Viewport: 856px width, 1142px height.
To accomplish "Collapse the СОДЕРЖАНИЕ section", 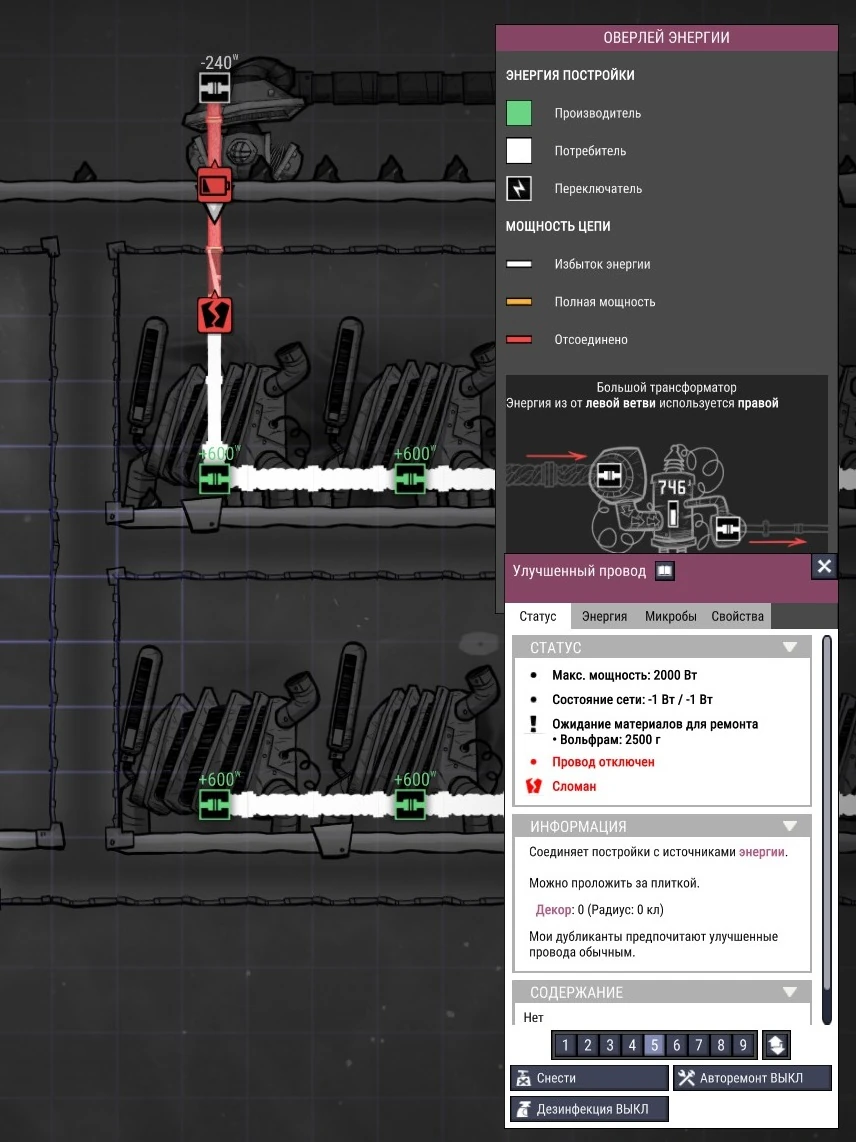I will (790, 992).
